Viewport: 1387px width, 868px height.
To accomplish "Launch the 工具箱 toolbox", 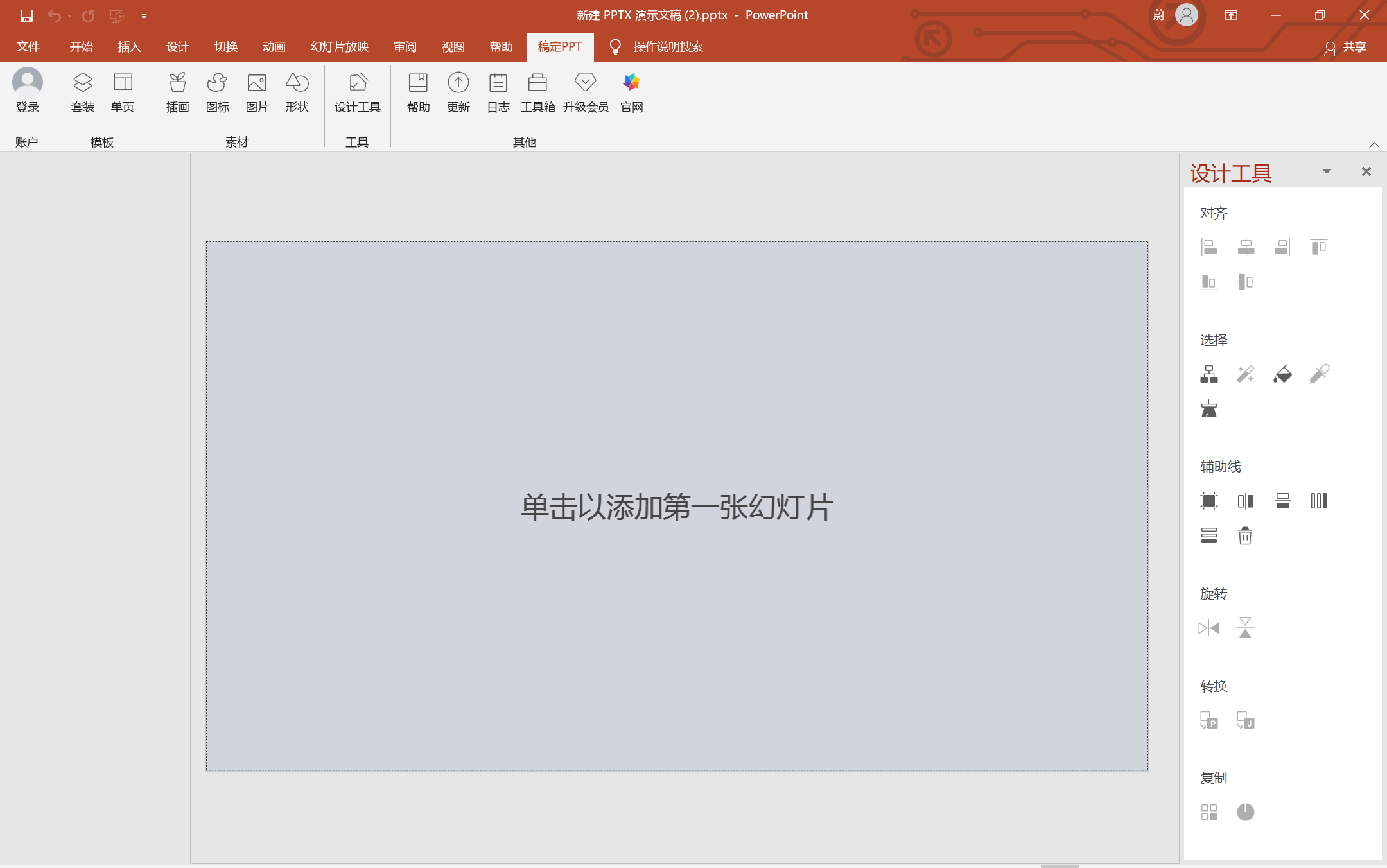I will click(x=538, y=93).
